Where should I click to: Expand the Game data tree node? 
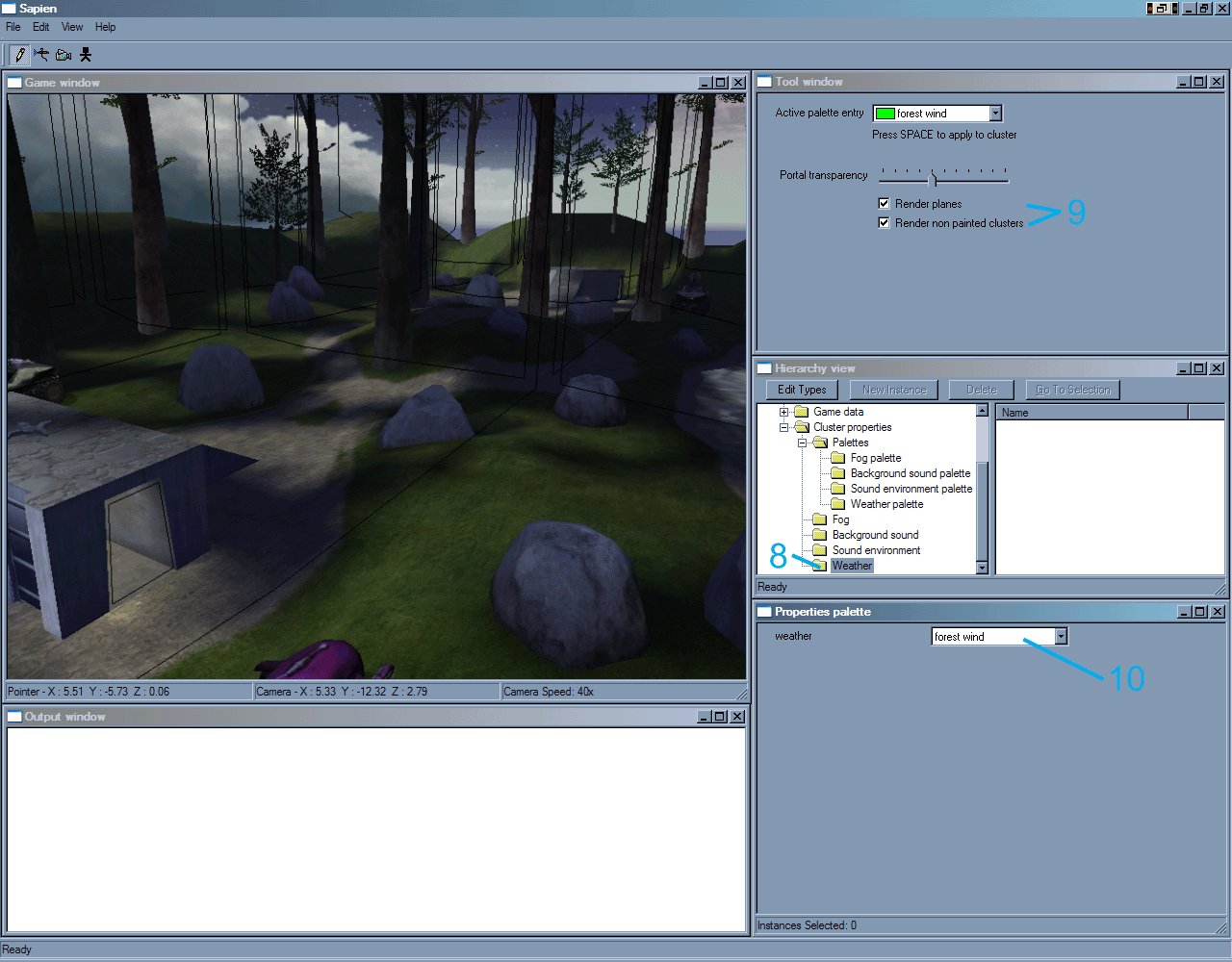click(x=783, y=412)
